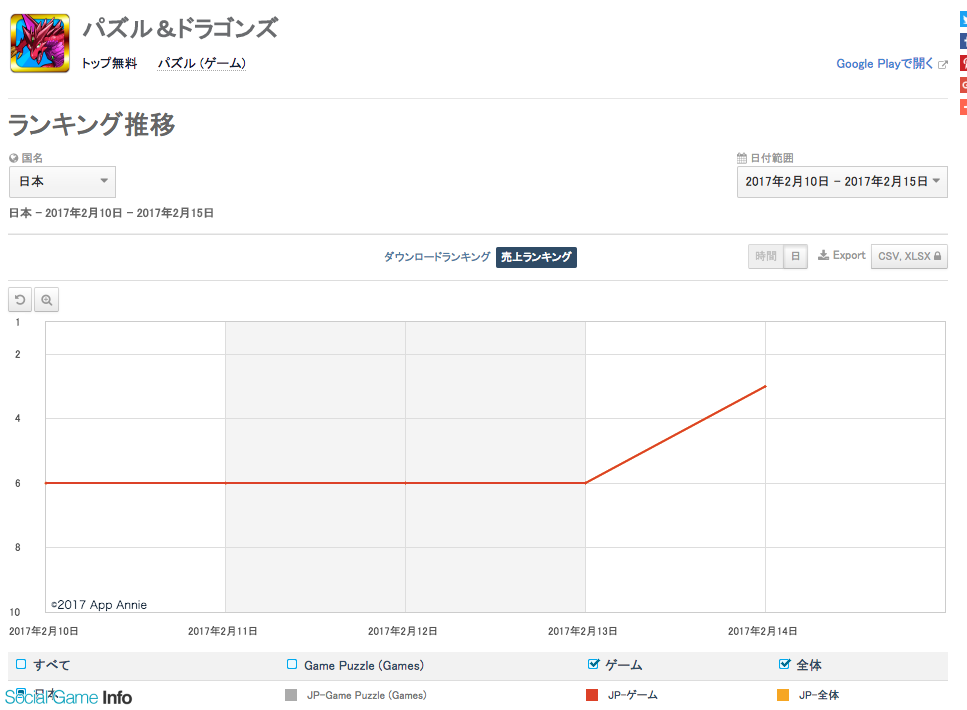
Task: Expand the 日本 country dropdown
Action: [x=62, y=181]
